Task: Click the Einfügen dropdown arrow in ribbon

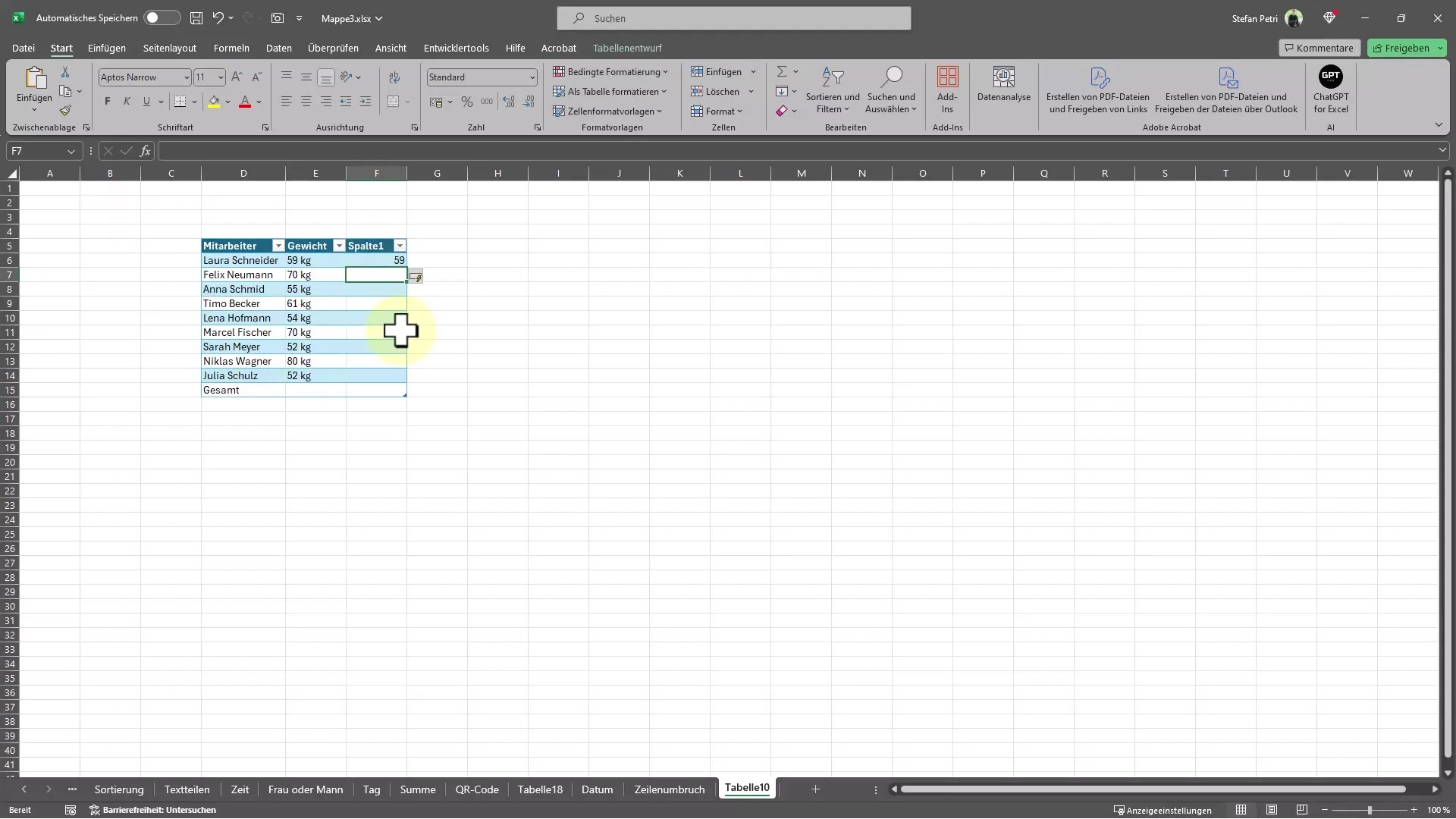Action: [753, 71]
